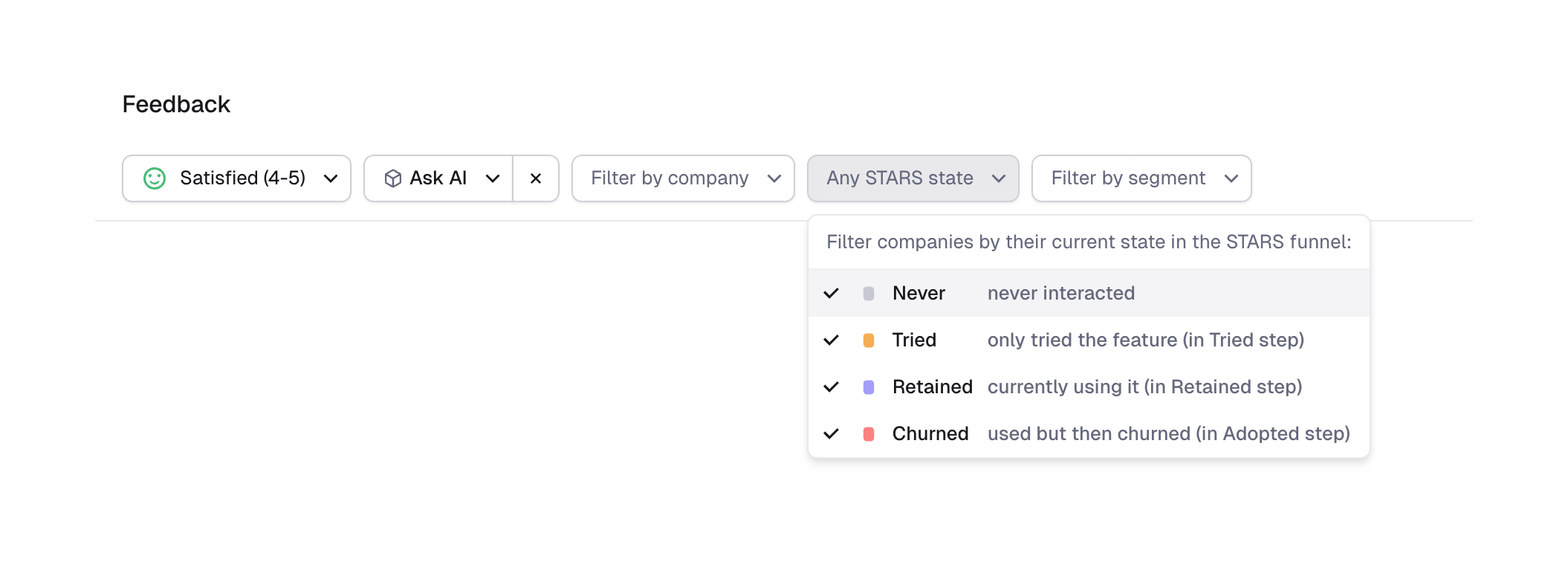Click the red dot next to Churned
This screenshot has height=565, width=1568.
(x=867, y=433)
